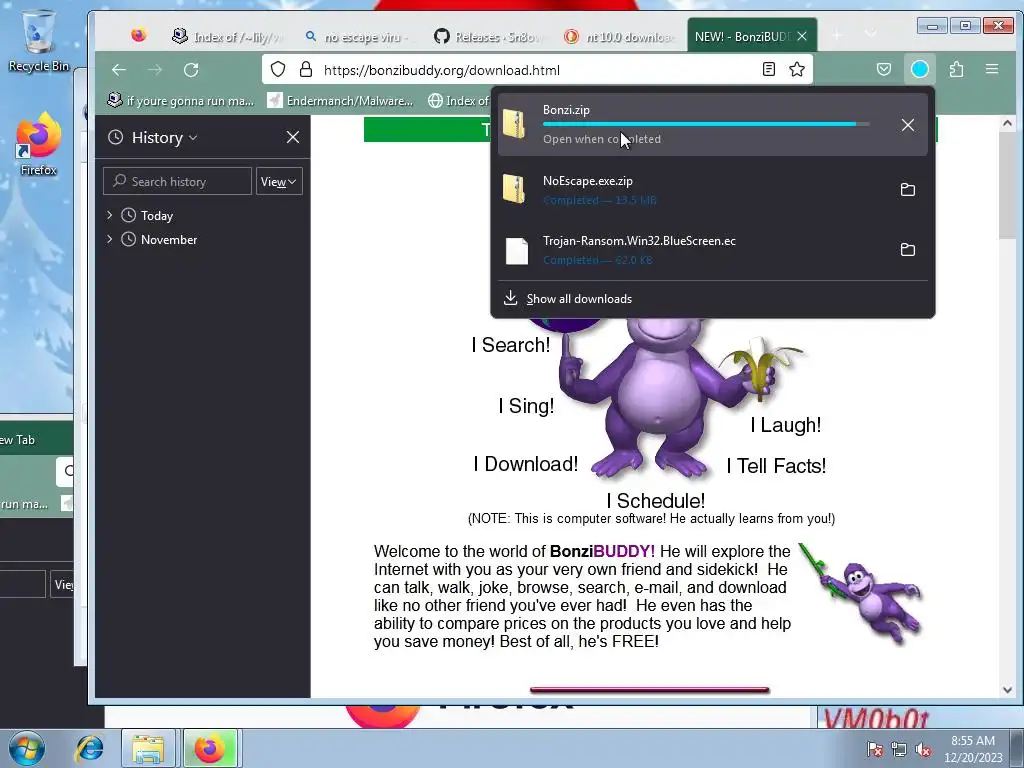Click the muted volume tray icon
This screenshot has width=1024, height=768.
923,749
